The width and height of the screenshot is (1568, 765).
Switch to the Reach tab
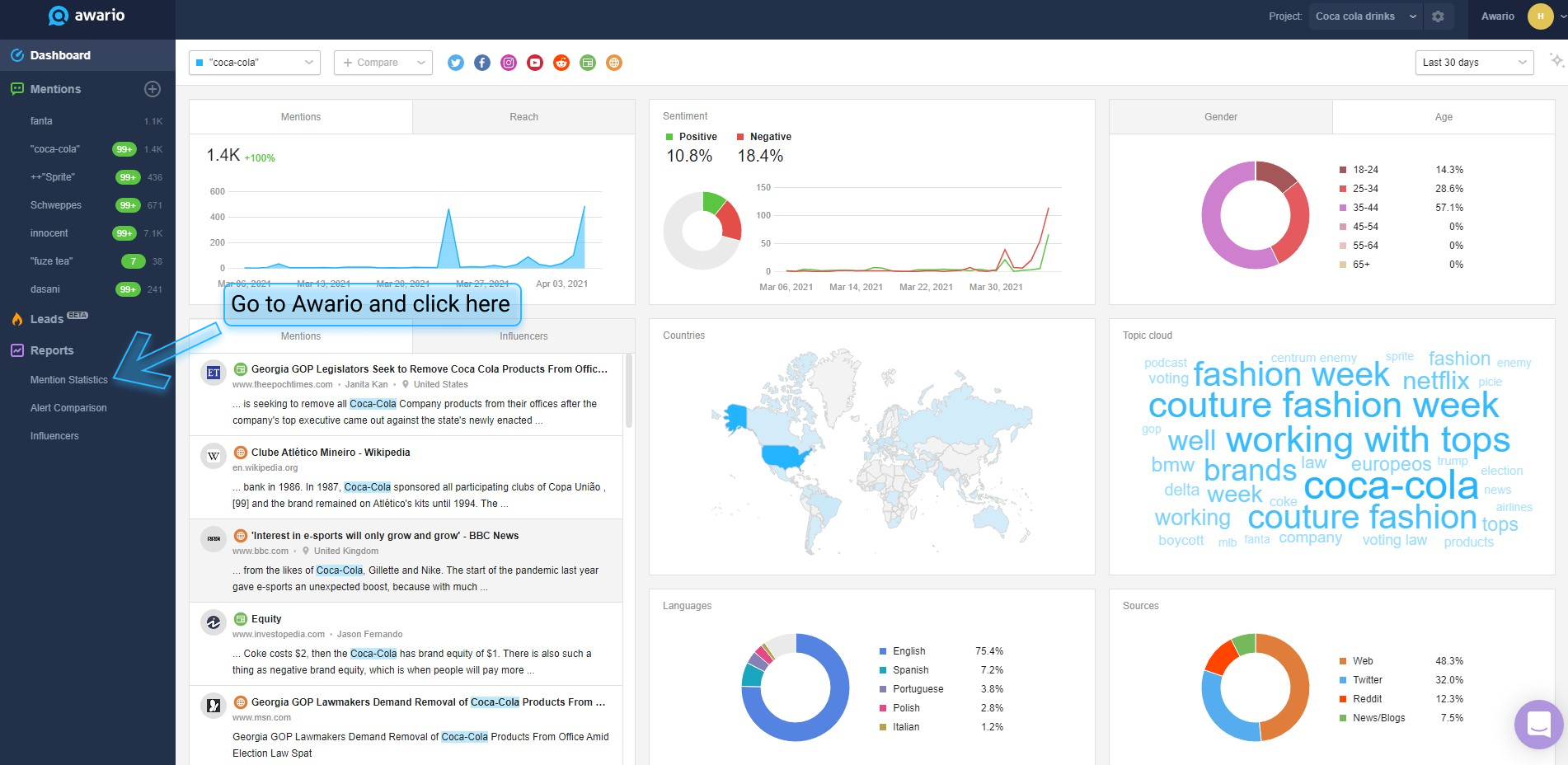[523, 117]
